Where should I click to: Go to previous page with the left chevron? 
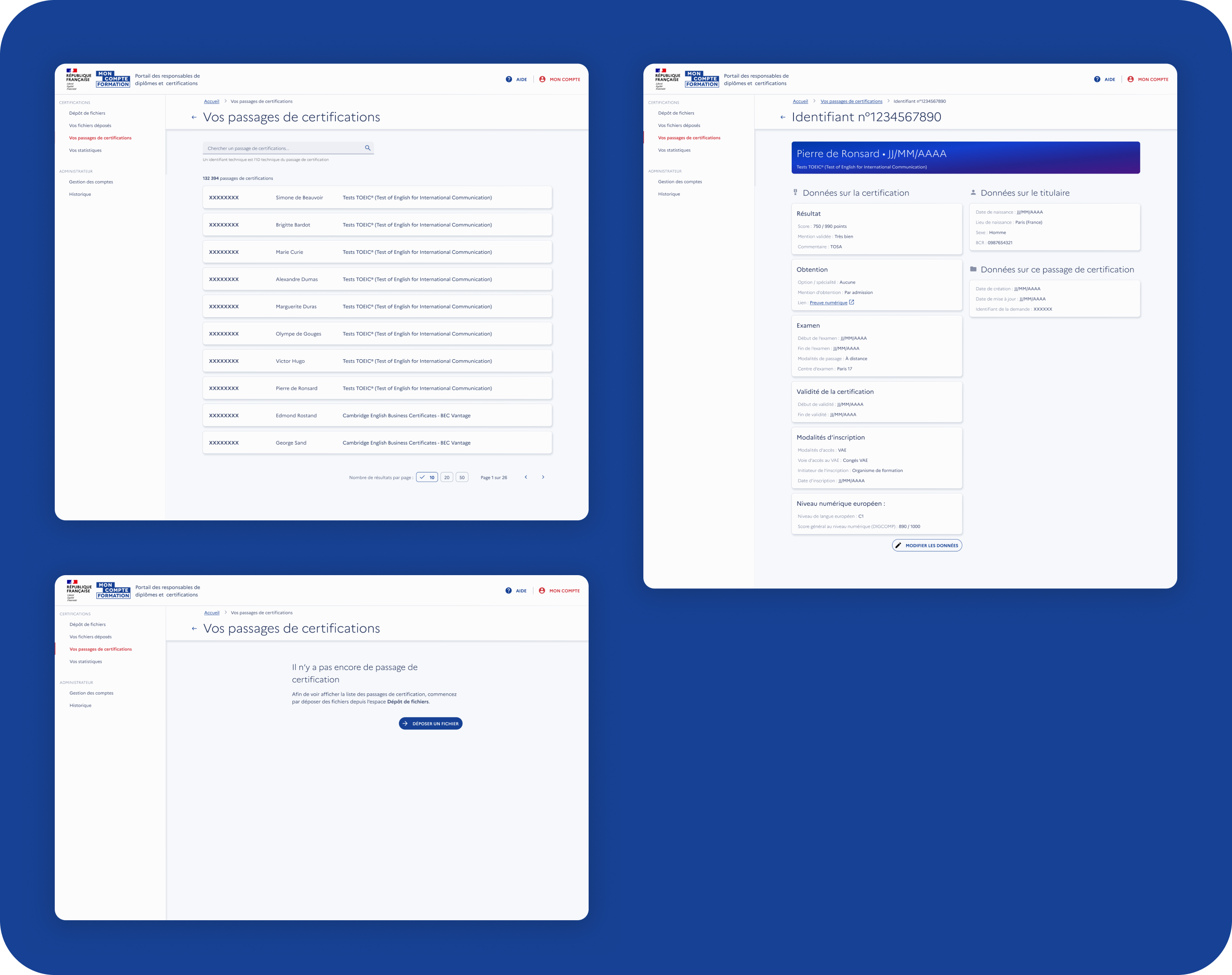[x=526, y=477]
